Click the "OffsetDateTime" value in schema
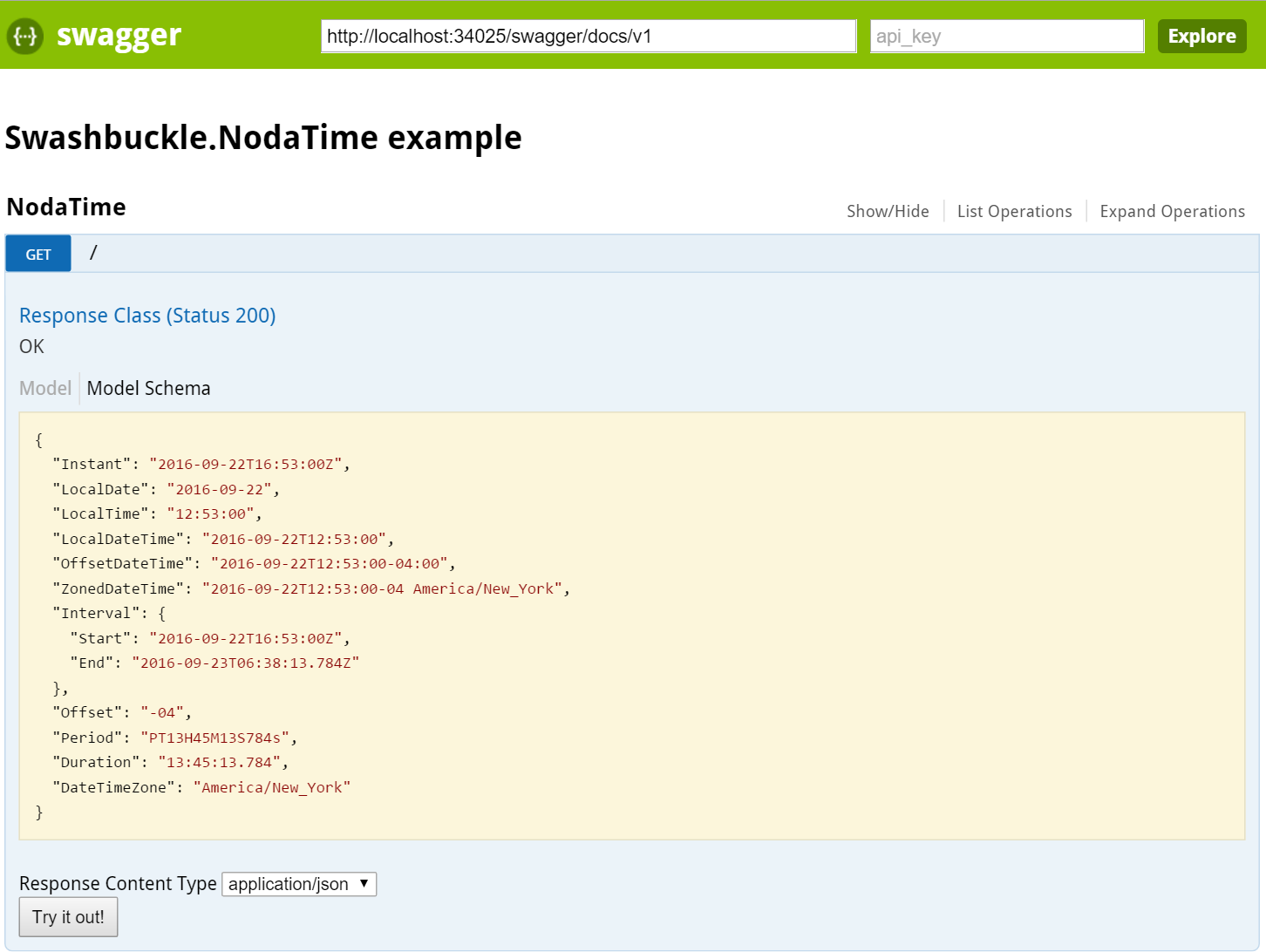Image resolution: width=1266 pixels, height=952 pixels. coord(330,563)
